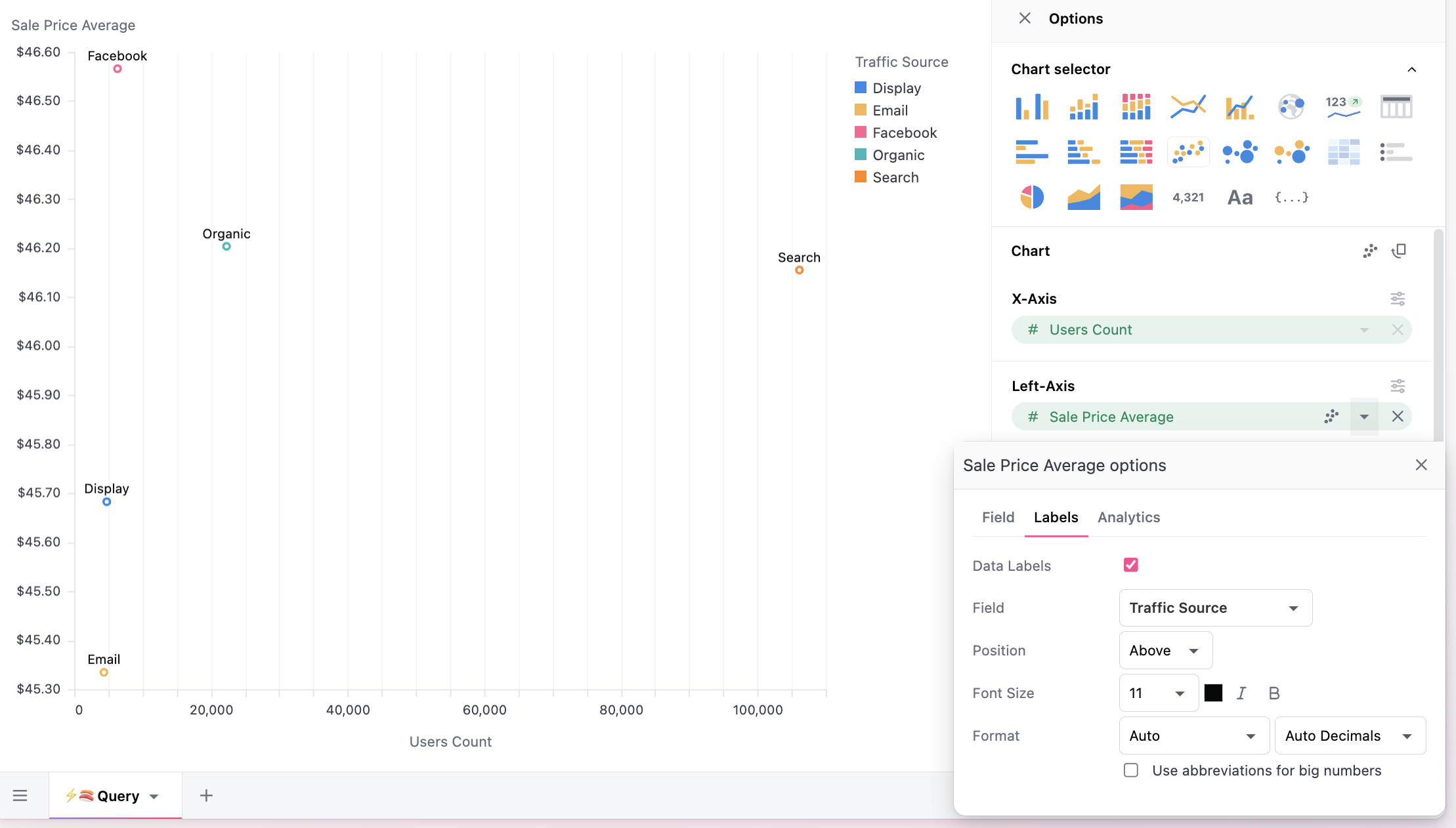Click the copy chart icon

pos(1399,251)
